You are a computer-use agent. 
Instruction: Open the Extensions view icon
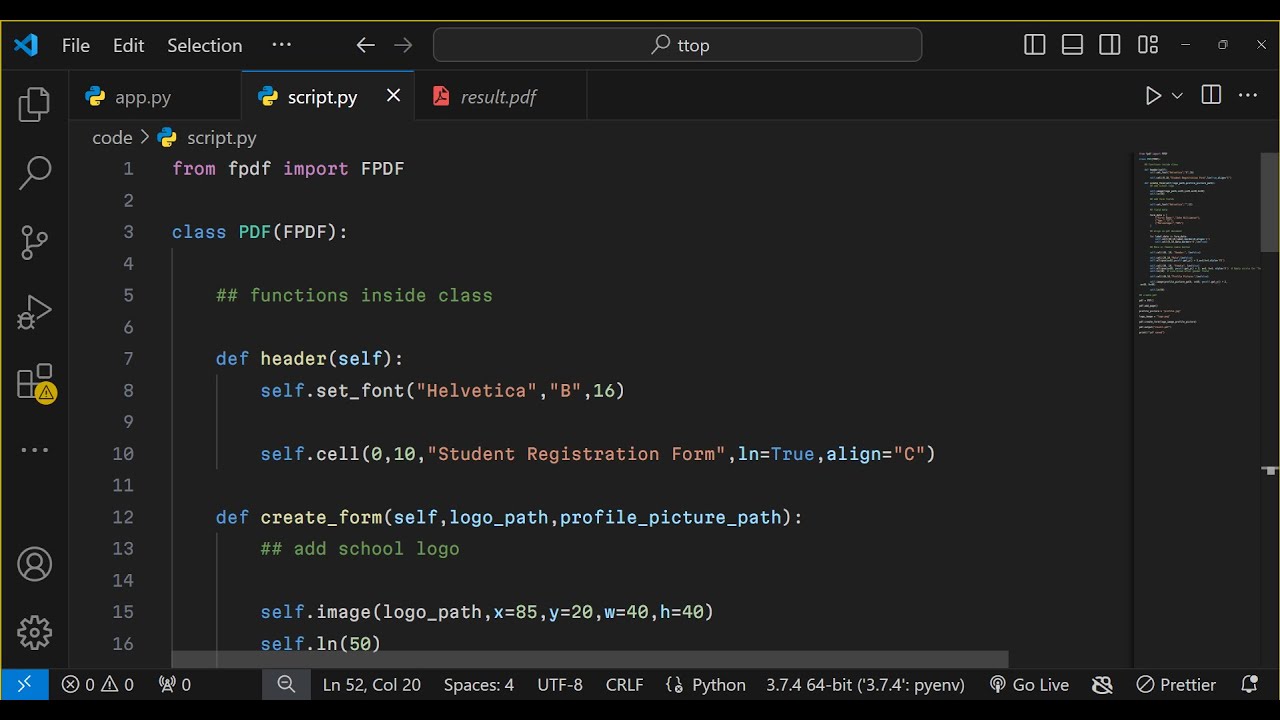pyautogui.click(x=35, y=382)
